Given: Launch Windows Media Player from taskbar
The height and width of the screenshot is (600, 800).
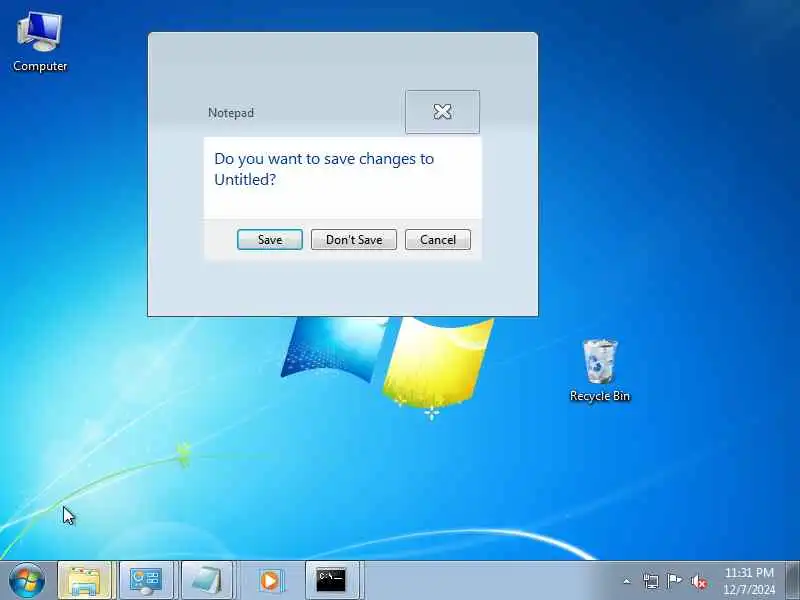Looking at the screenshot, I should coord(270,580).
